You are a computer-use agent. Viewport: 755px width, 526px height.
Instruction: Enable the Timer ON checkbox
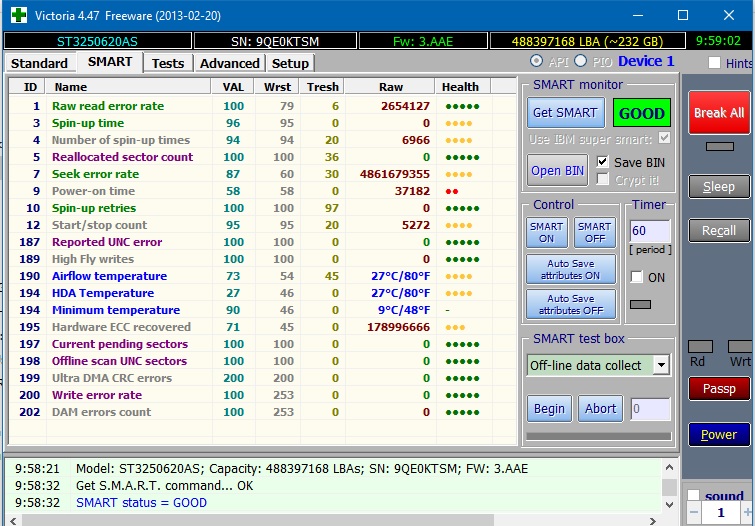click(637, 278)
